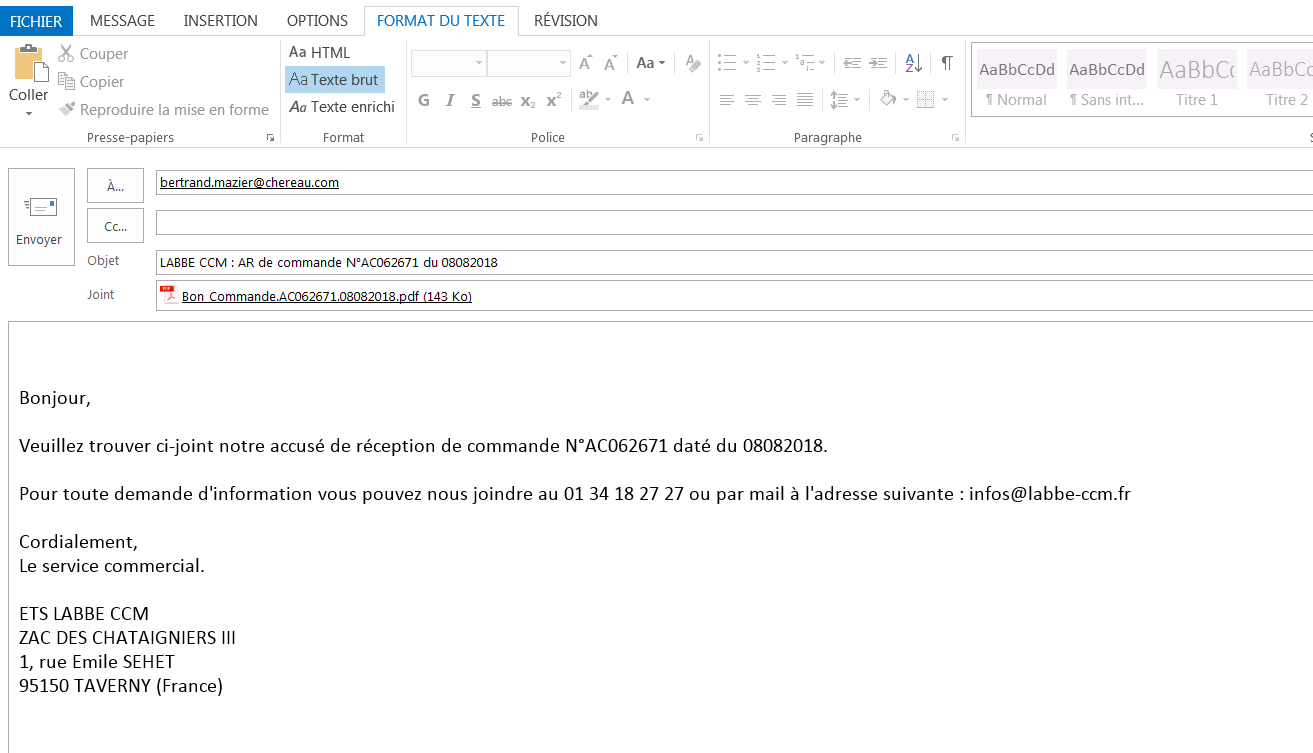Click recipient bertrand.mazier@chereau.com
This screenshot has height=753, width=1313.
pos(249,182)
